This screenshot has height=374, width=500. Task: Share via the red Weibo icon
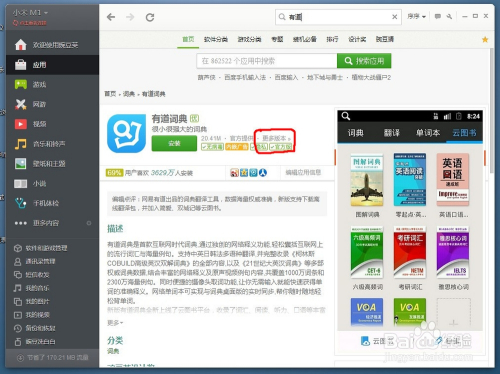coord(234,173)
